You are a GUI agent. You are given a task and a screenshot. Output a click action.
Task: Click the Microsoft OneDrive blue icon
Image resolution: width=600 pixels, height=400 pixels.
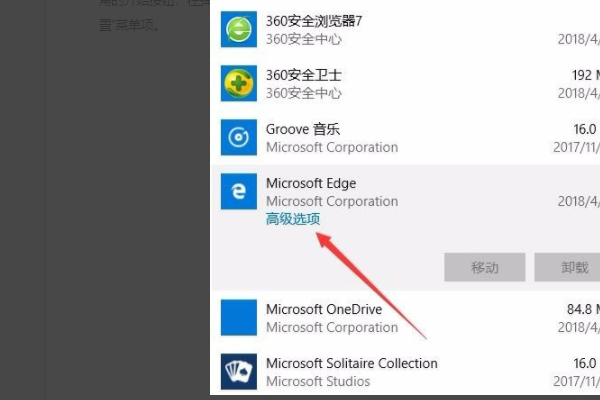(x=239, y=317)
